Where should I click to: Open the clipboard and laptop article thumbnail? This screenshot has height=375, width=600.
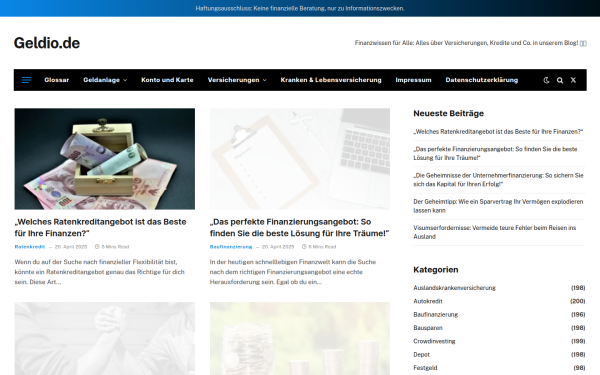300,159
